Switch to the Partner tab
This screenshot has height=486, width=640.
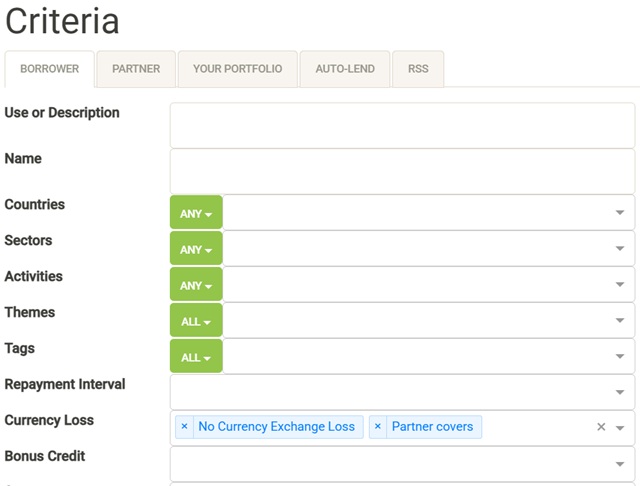pyautogui.click(x=136, y=69)
